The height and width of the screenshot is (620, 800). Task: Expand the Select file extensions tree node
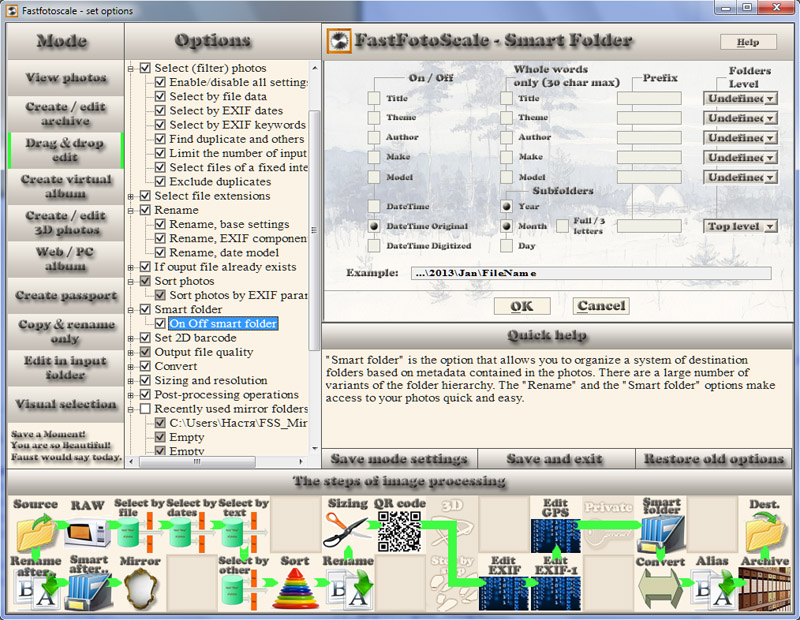coord(131,196)
